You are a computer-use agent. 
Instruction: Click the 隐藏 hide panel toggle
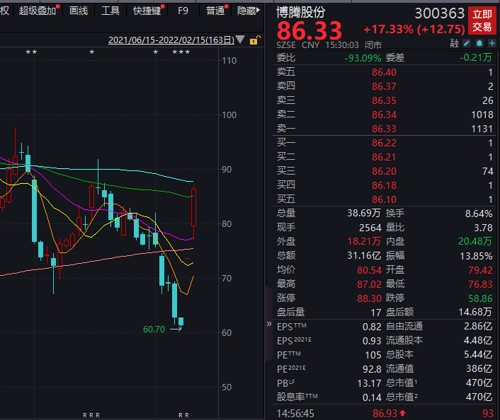(x=248, y=11)
